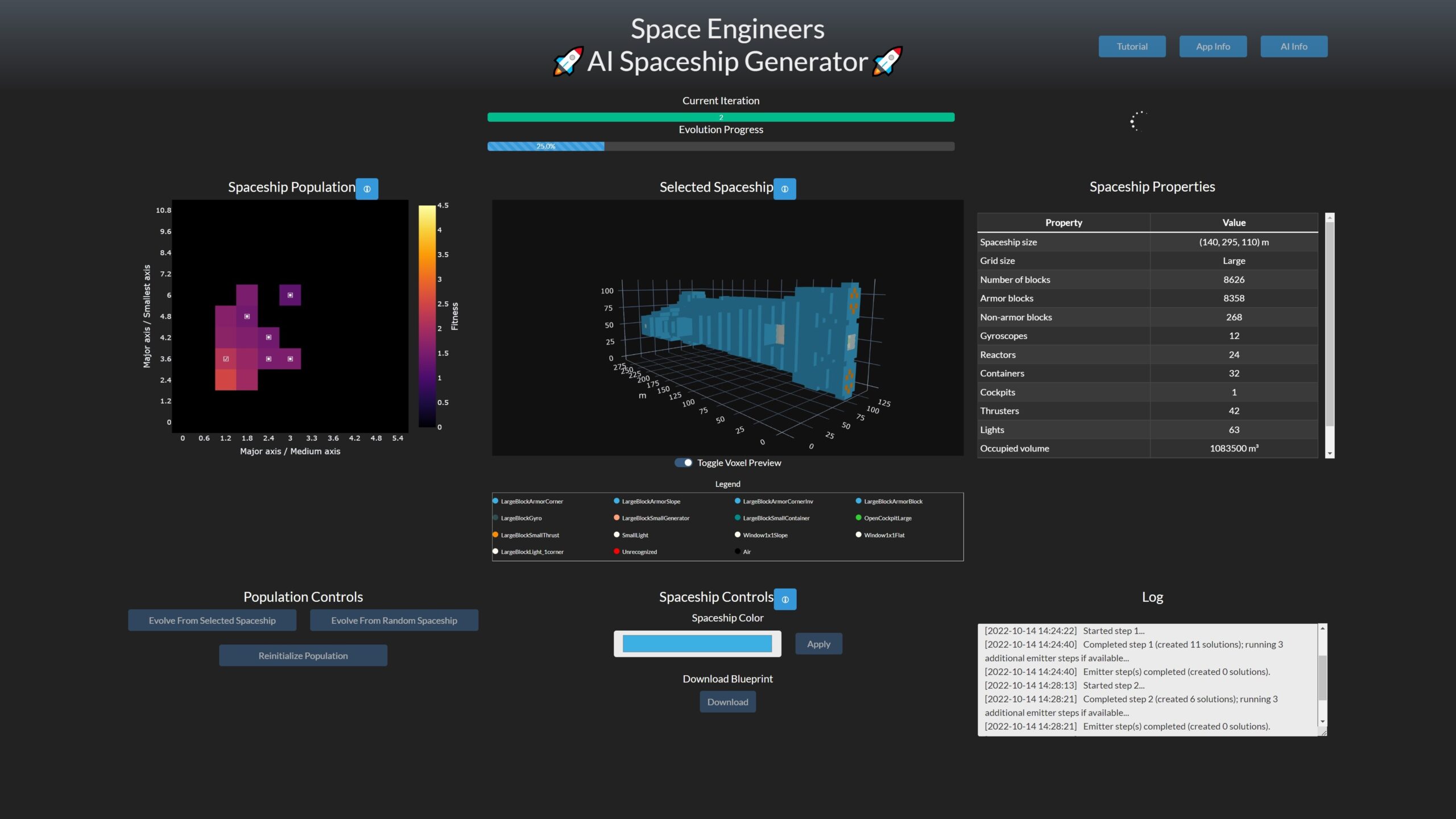The height and width of the screenshot is (819, 1456).
Task: Click the Window1x1Slope legend entry
Action: [x=762, y=535]
